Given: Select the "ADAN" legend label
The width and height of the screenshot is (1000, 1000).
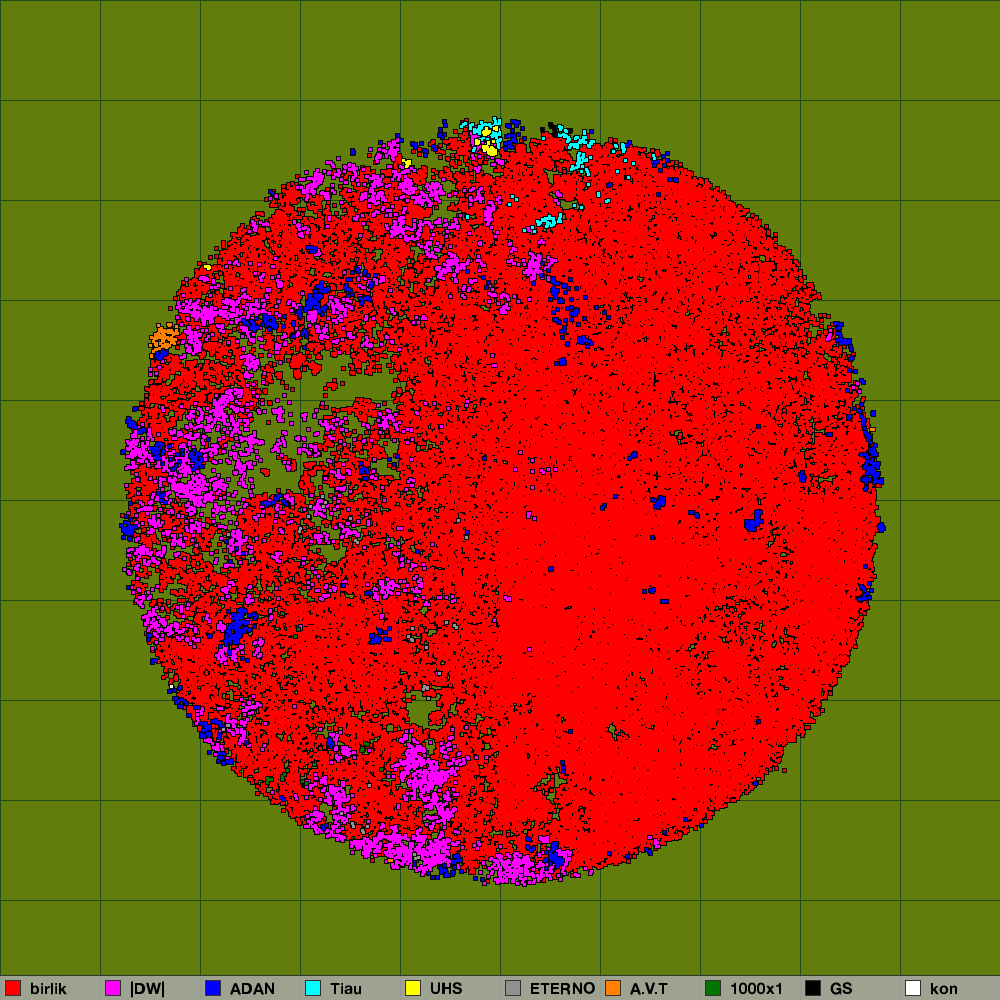Looking at the screenshot, I should pos(252,989).
